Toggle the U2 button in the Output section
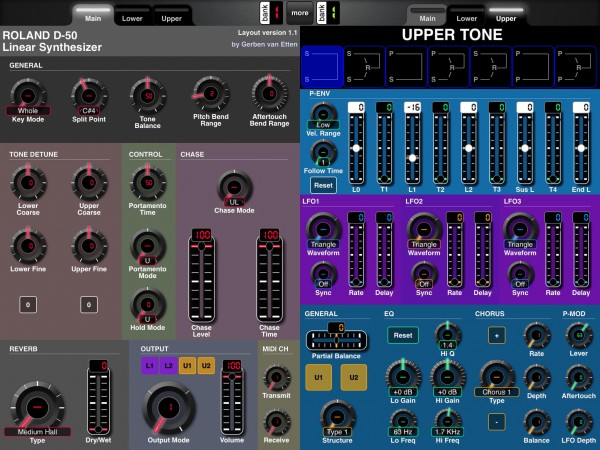Image resolution: width=600 pixels, height=450 pixels. (x=206, y=365)
